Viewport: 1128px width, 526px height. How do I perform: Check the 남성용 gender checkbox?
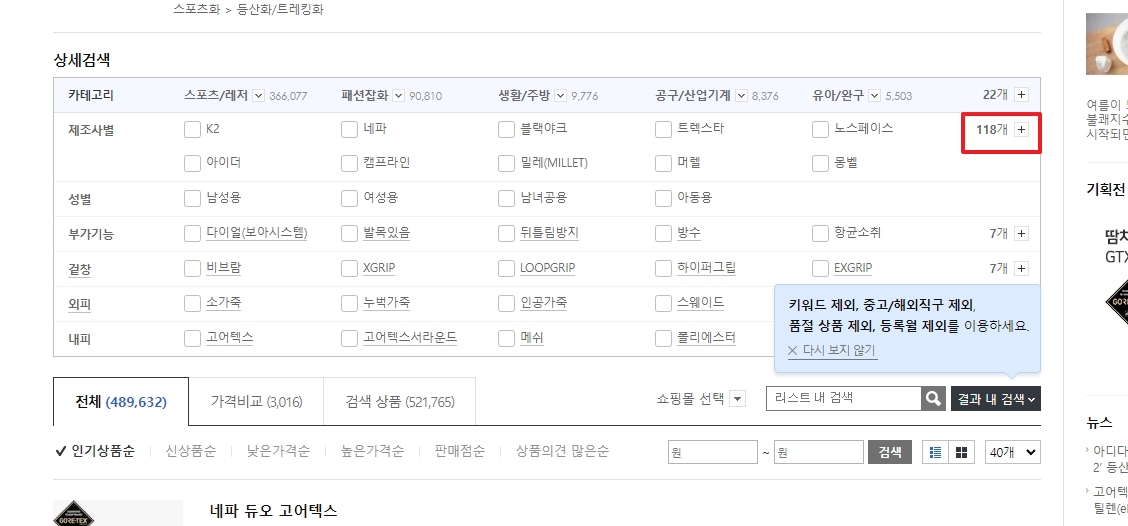192,198
